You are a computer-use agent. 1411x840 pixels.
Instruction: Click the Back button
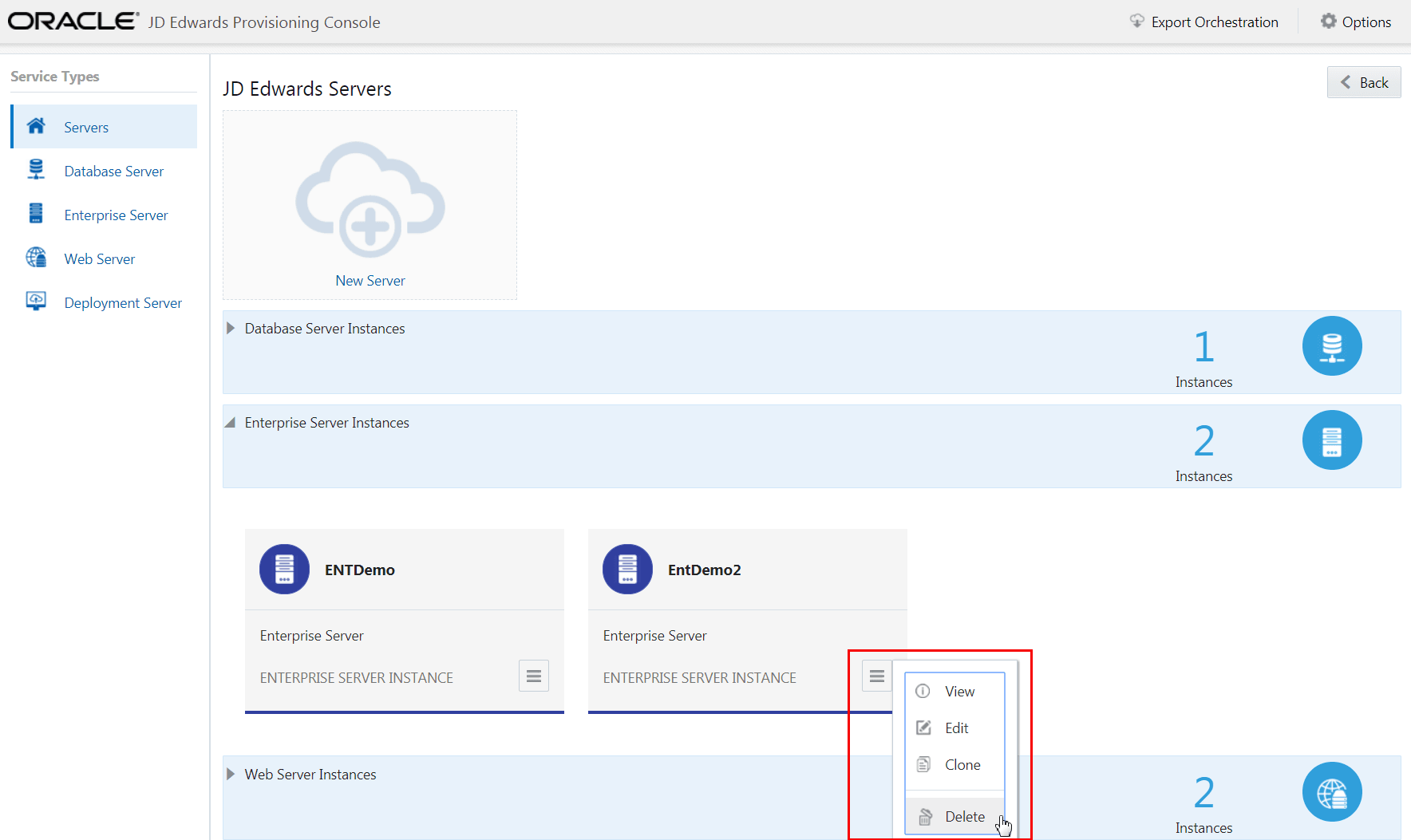[x=1363, y=82]
